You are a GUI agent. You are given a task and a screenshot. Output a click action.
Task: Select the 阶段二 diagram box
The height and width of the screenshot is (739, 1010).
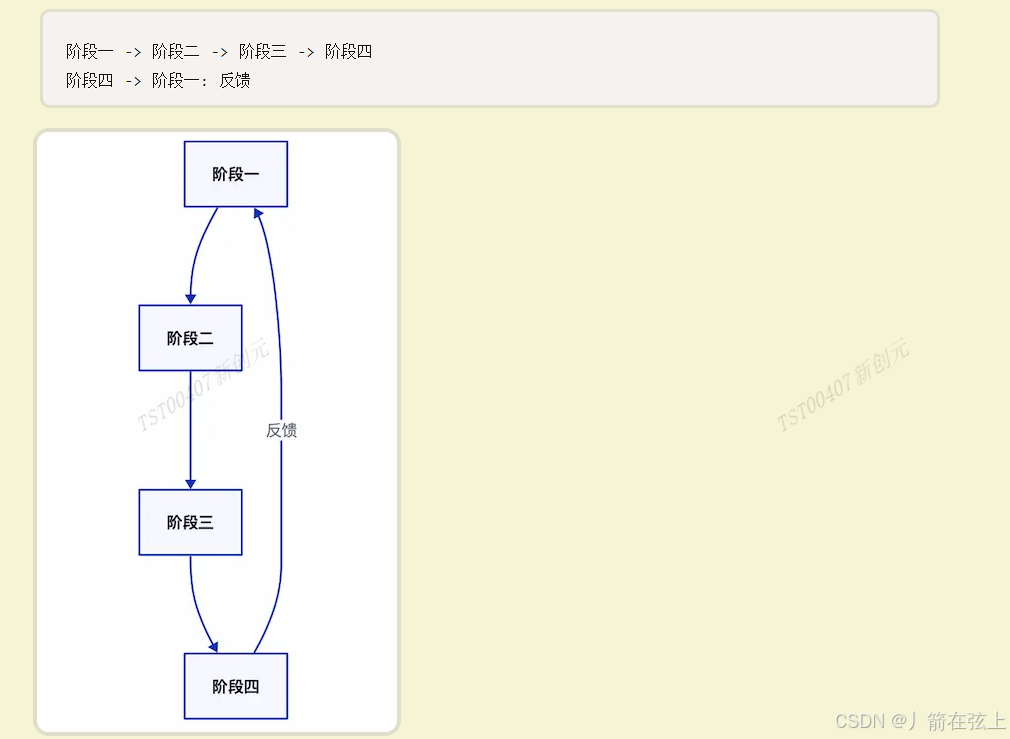(191, 338)
